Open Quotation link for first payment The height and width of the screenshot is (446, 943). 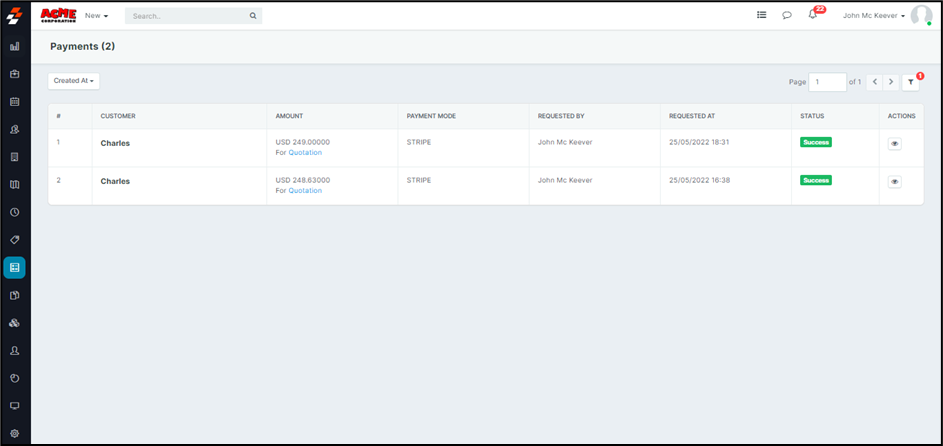click(x=305, y=153)
